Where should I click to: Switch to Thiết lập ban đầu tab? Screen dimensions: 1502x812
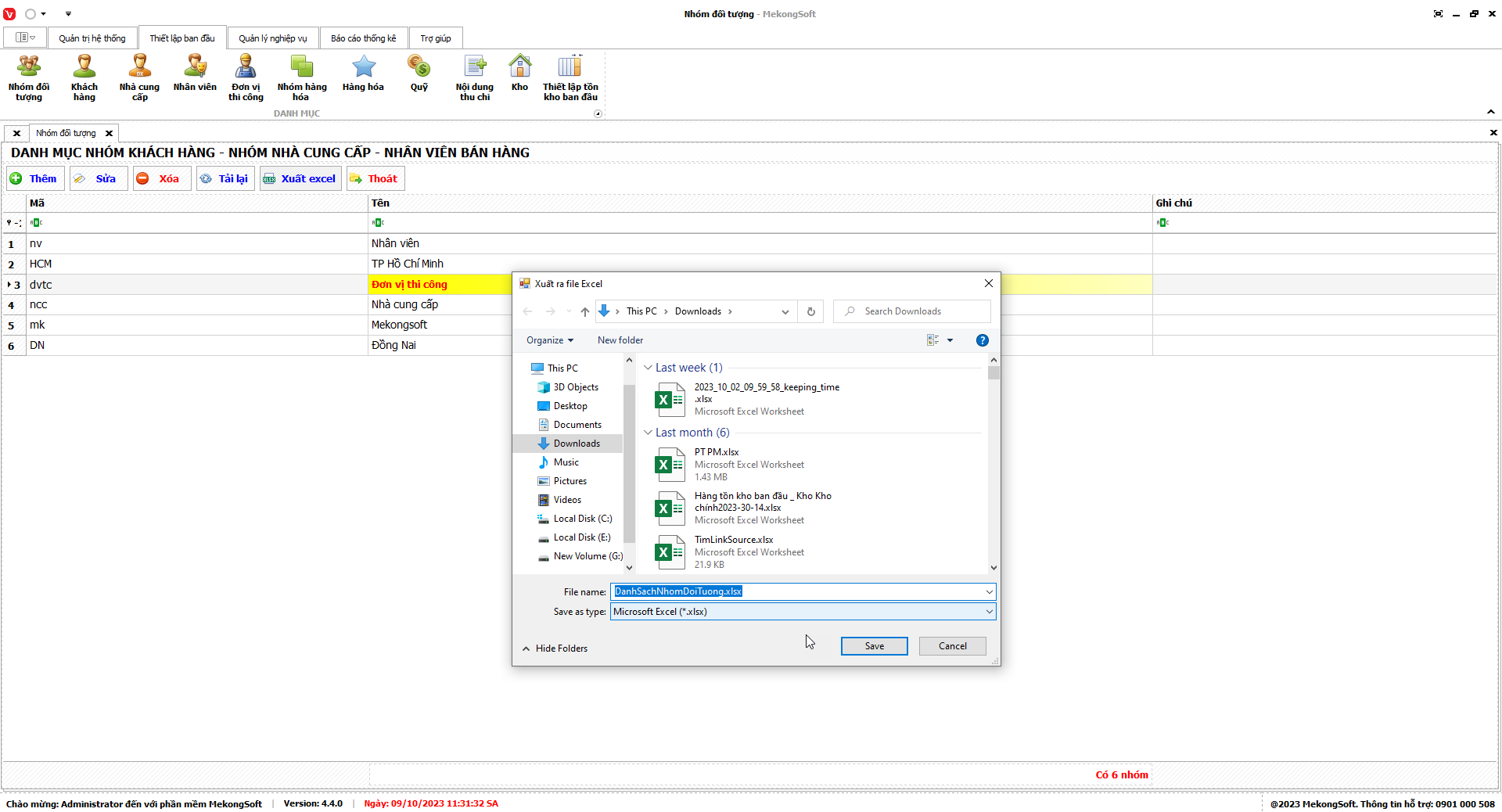(x=182, y=38)
